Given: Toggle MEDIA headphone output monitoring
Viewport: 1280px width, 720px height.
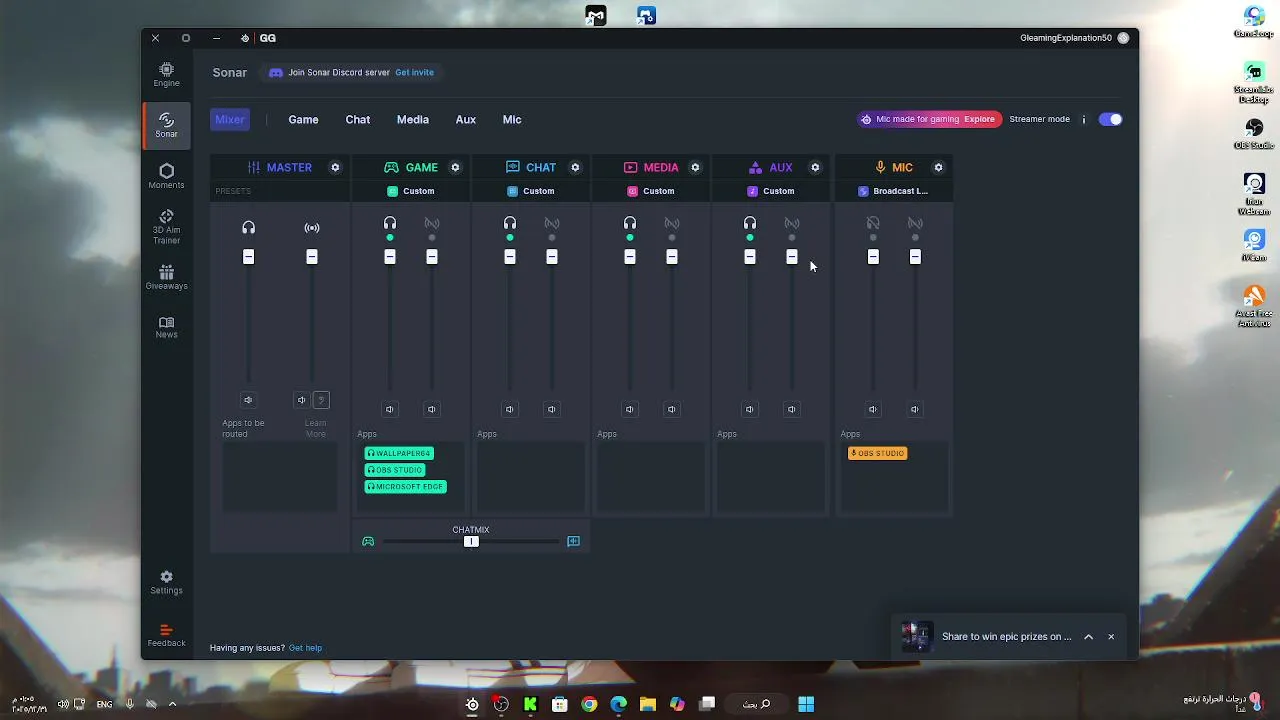Looking at the screenshot, I should (630, 223).
